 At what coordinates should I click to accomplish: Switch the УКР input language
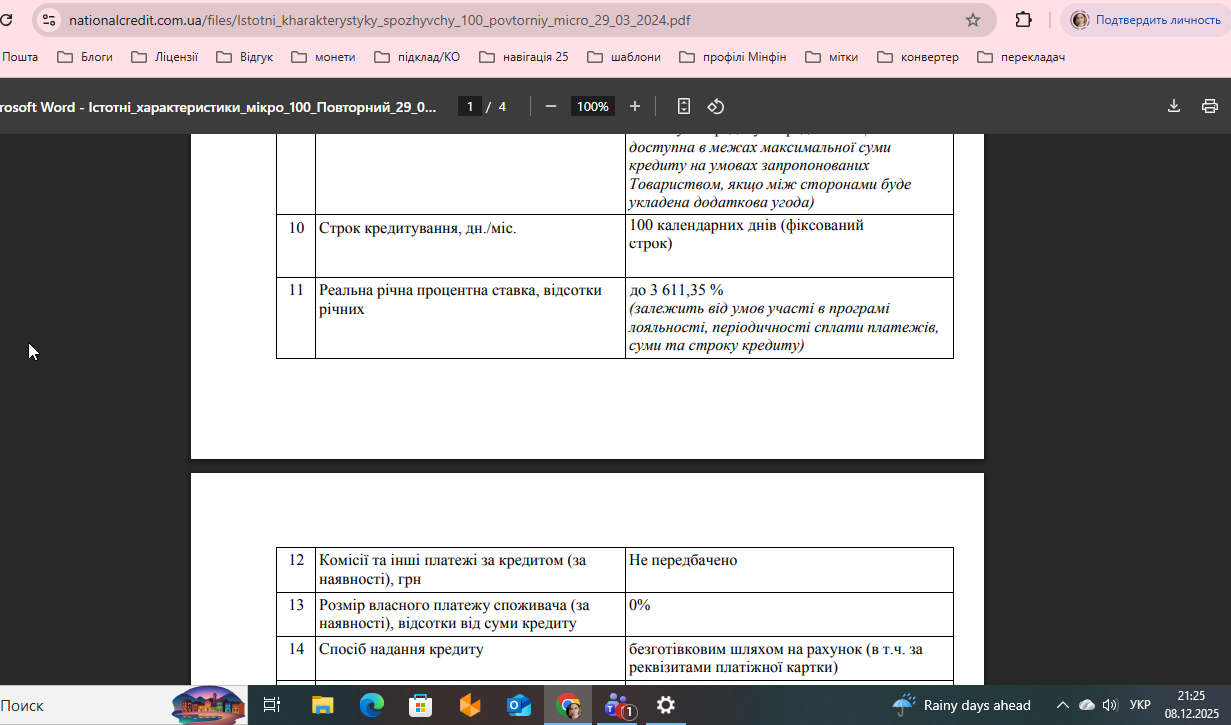click(1140, 705)
